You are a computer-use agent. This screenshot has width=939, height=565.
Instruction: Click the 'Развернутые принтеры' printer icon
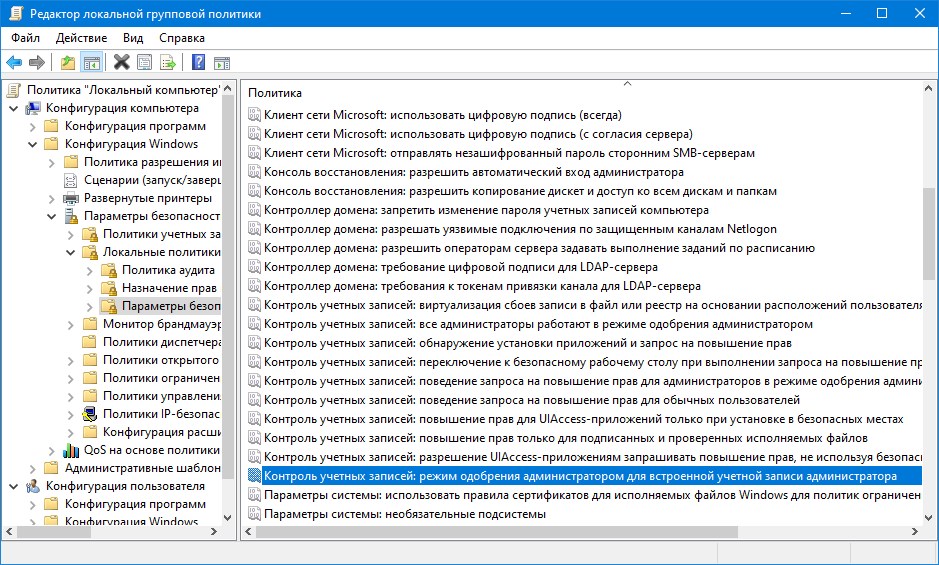coord(71,198)
